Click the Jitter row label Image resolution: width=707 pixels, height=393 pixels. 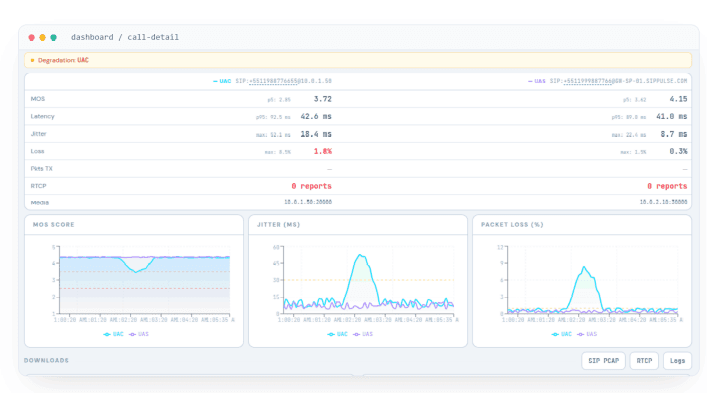coord(38,134)
